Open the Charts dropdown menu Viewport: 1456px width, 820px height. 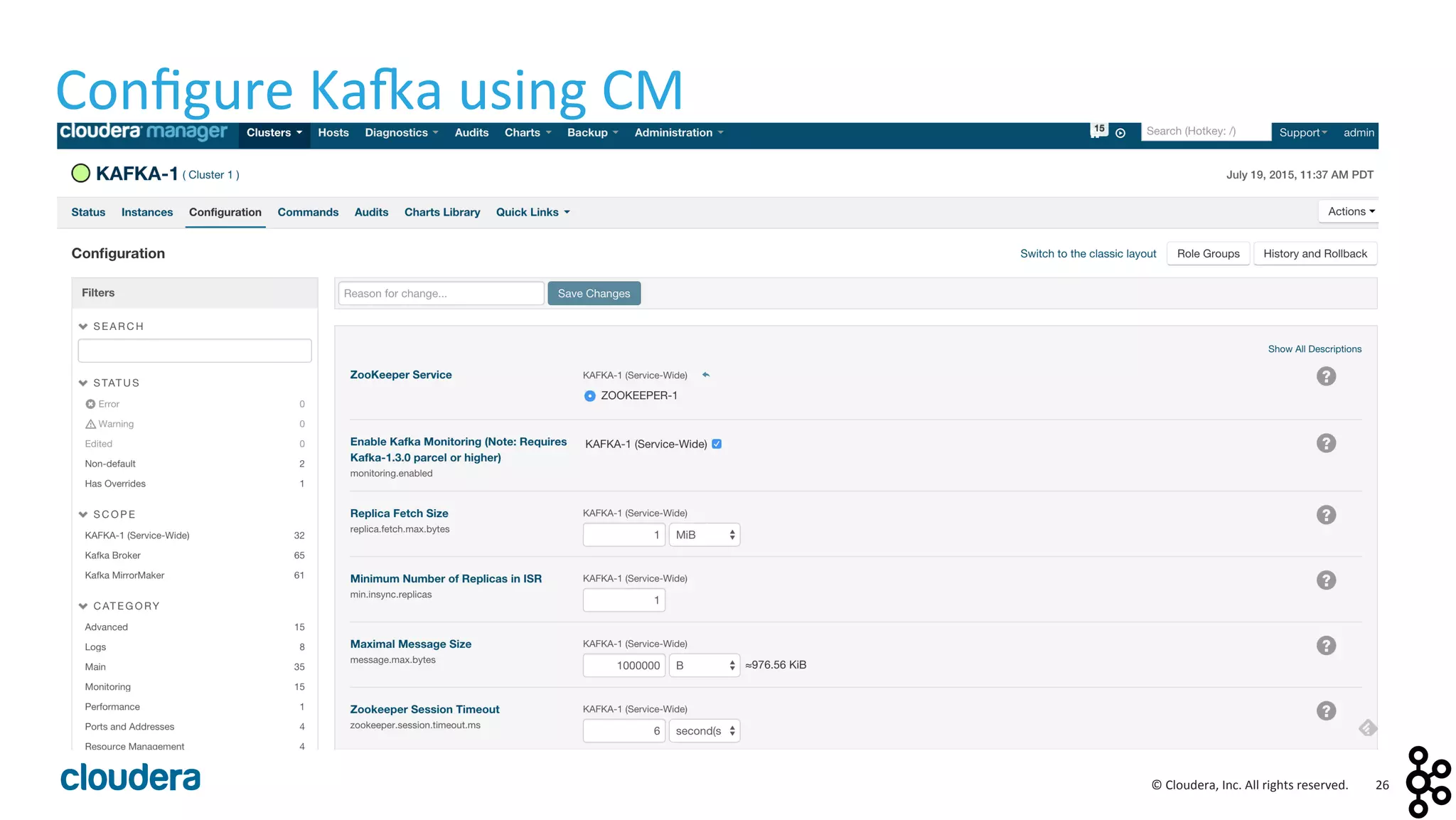click(x=528, y=133)
